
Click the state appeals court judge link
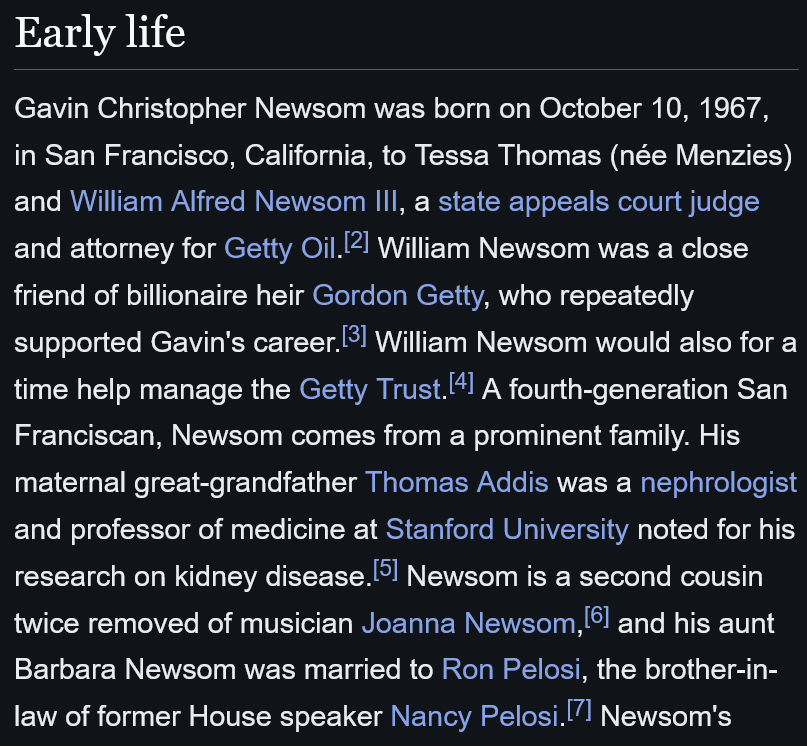pyautogui.click(x=598, y=202)
